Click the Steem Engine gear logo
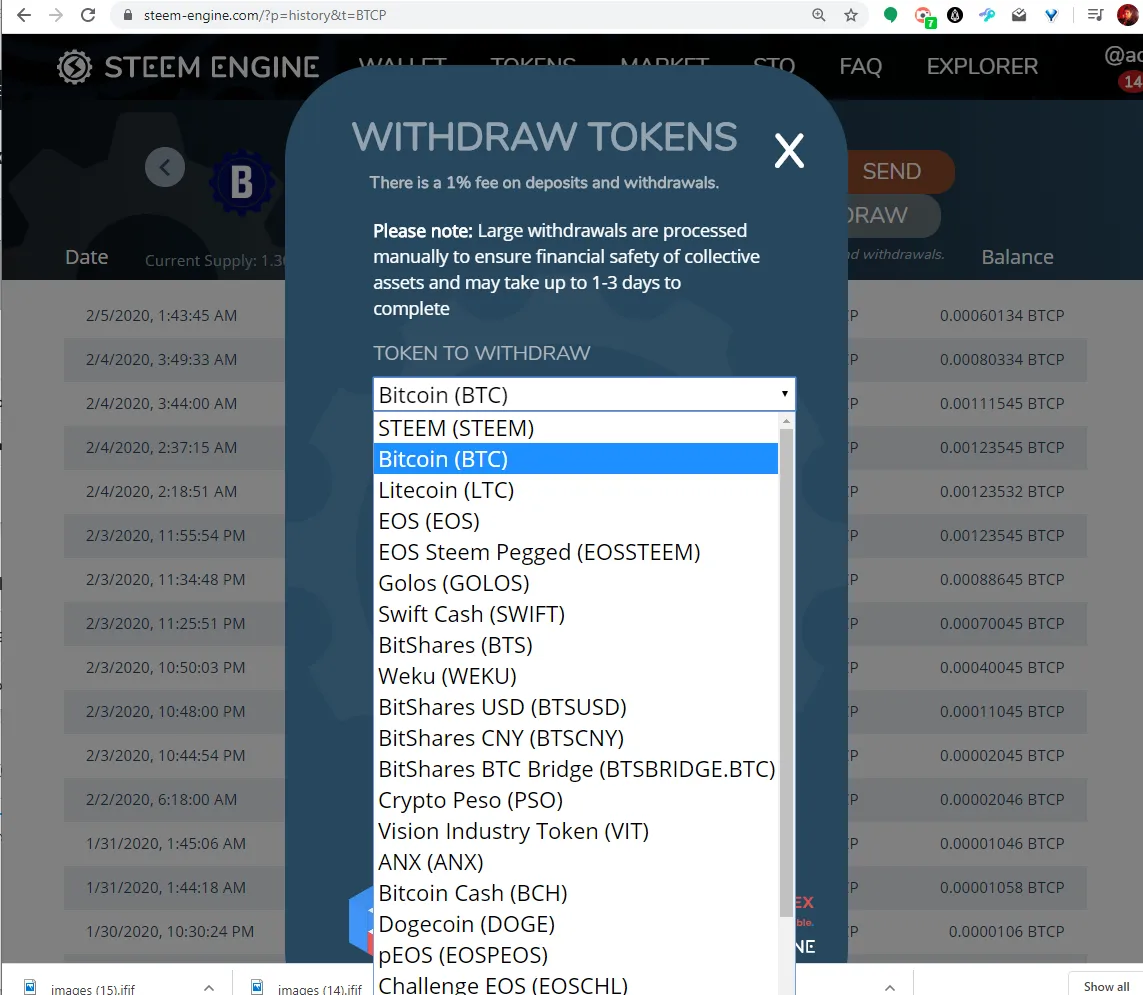 [74, 67]
